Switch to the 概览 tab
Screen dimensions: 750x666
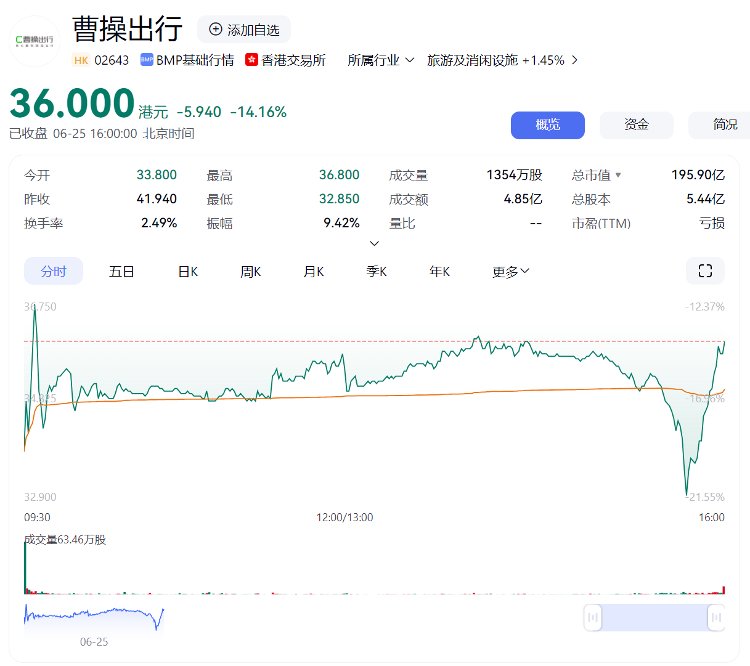point(548,125)
